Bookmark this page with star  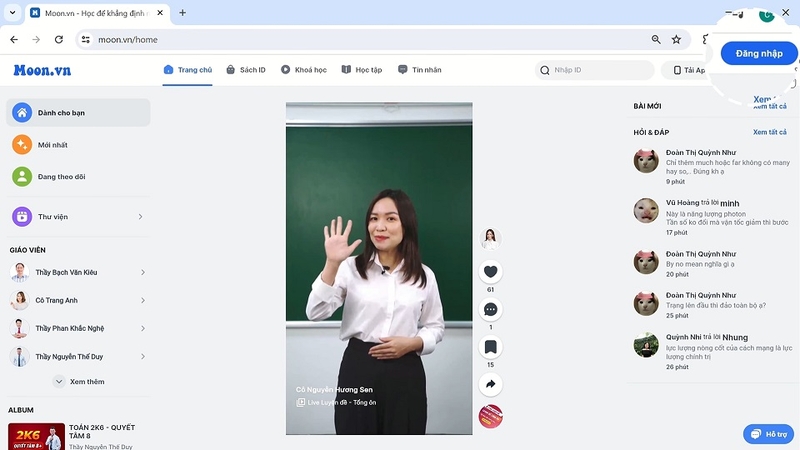pyautogui.click(x=676, y=39)
